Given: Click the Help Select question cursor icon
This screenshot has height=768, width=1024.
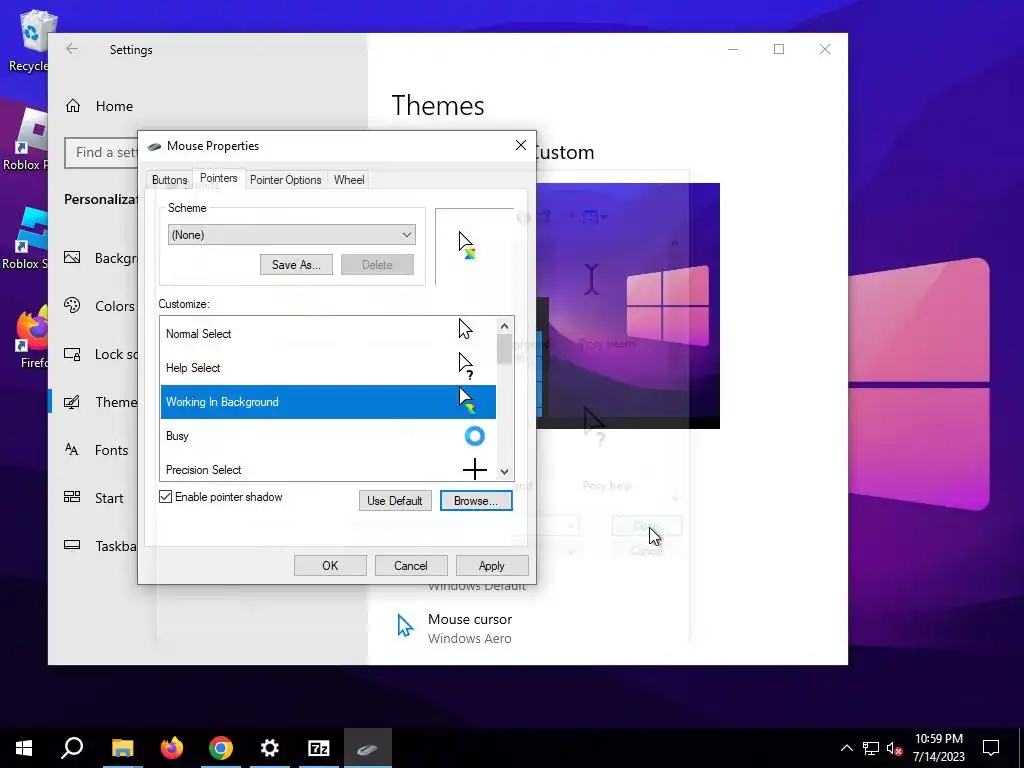Looking at the screenshot, I should pos(466,366).
